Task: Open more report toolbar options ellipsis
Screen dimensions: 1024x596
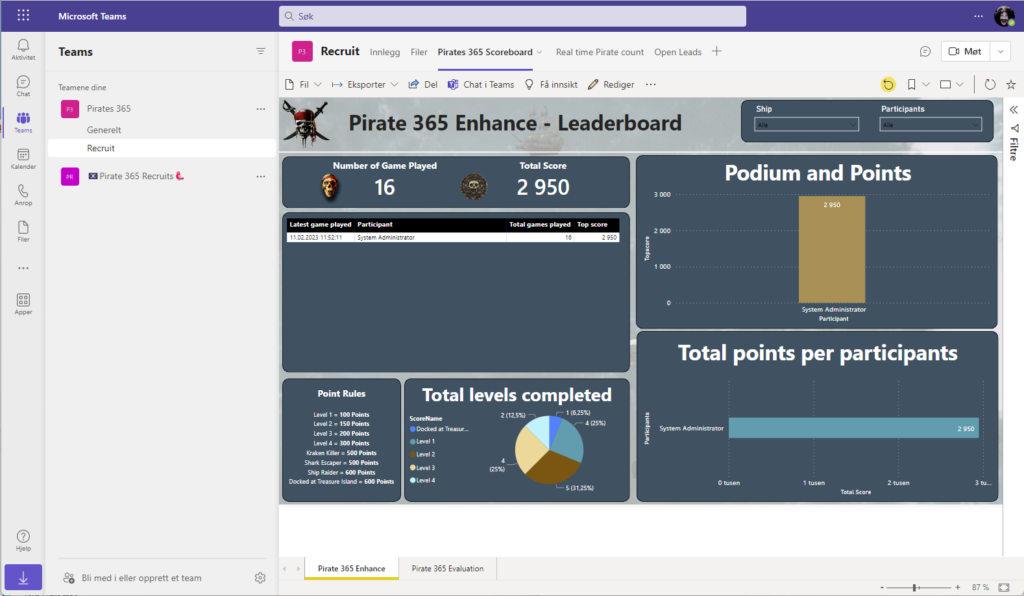Action: [x=650, y=84]
